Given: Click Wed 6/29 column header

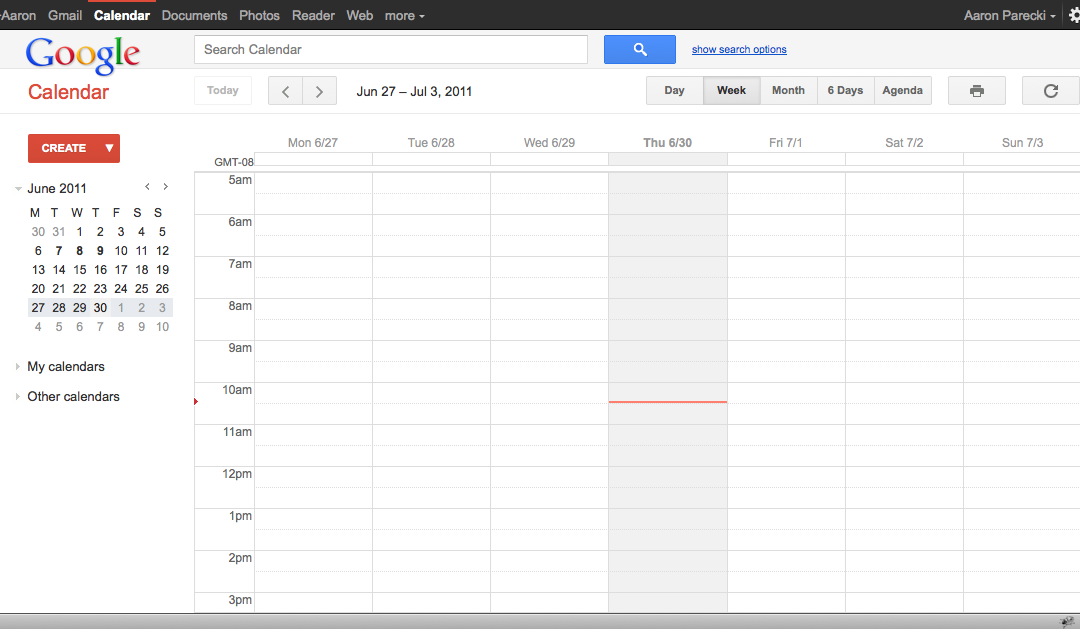Looking at the screenshot, I should 549,143.
